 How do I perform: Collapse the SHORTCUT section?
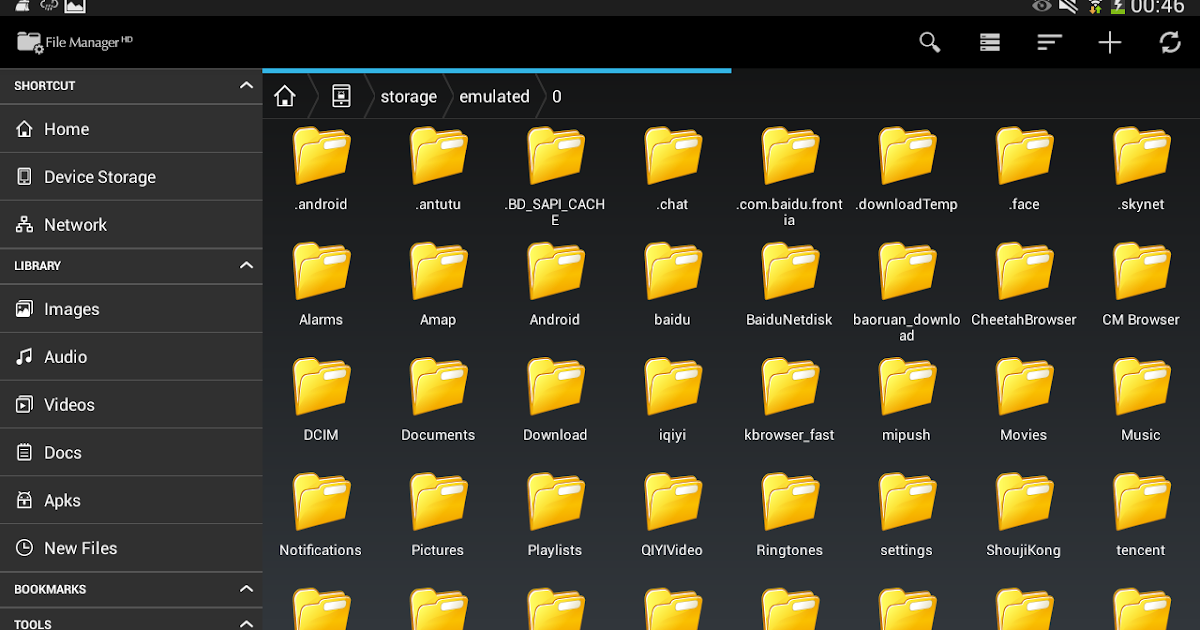pos(246,86)
